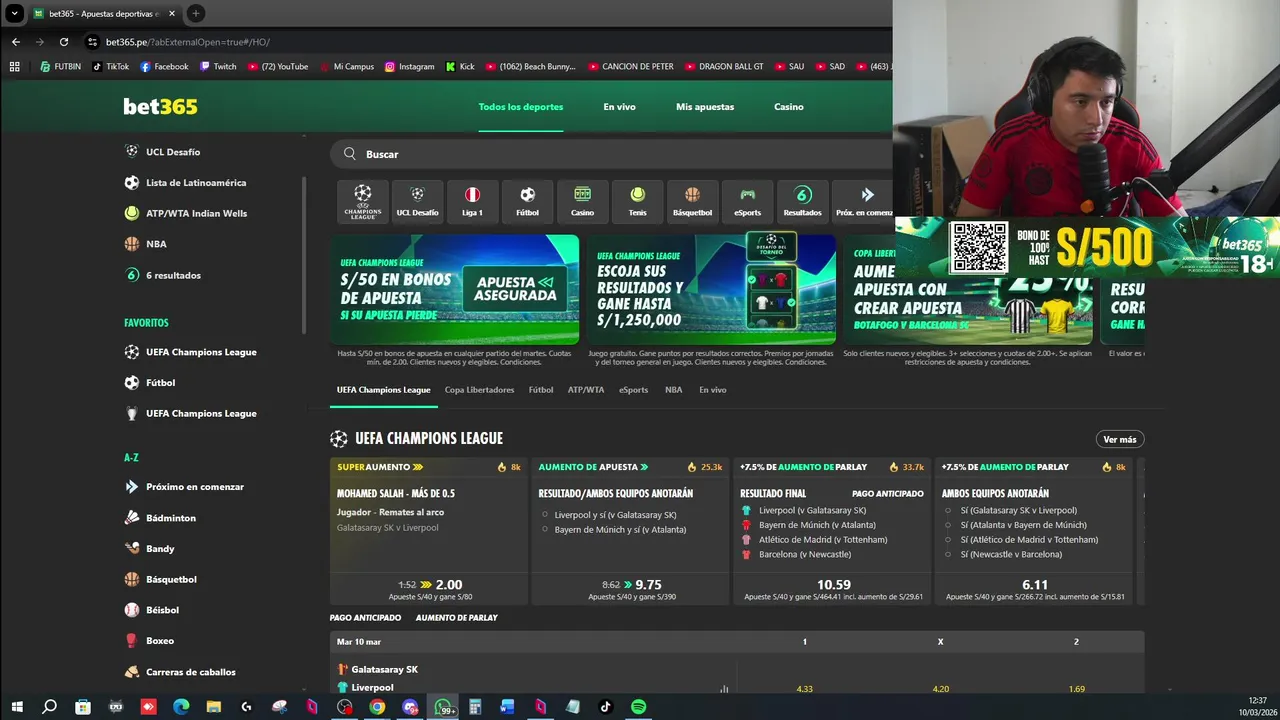Open the eSports shortcut icon

click(x=747, y=202)
